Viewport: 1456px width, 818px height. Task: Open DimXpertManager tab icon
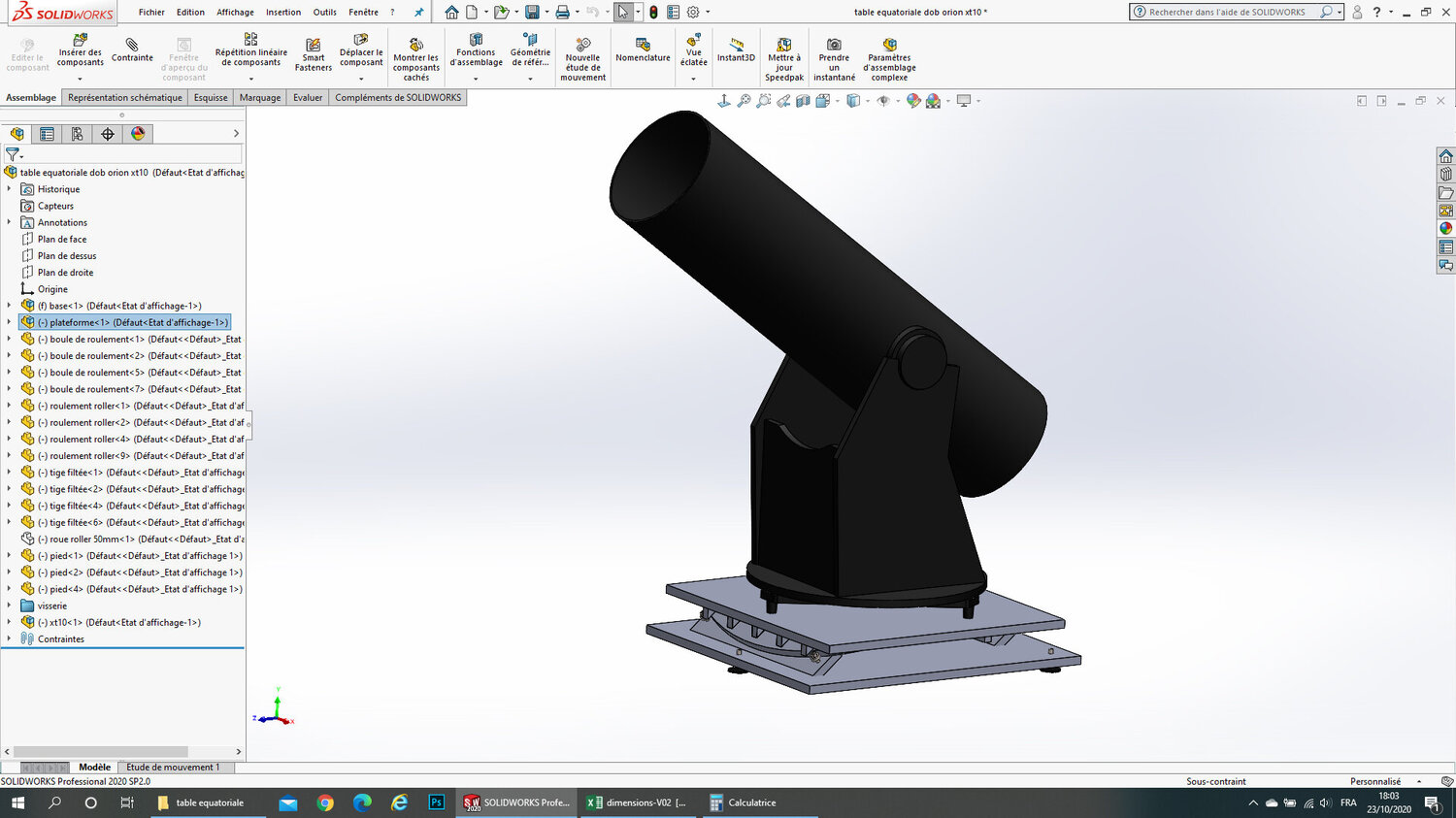[108, 134]
